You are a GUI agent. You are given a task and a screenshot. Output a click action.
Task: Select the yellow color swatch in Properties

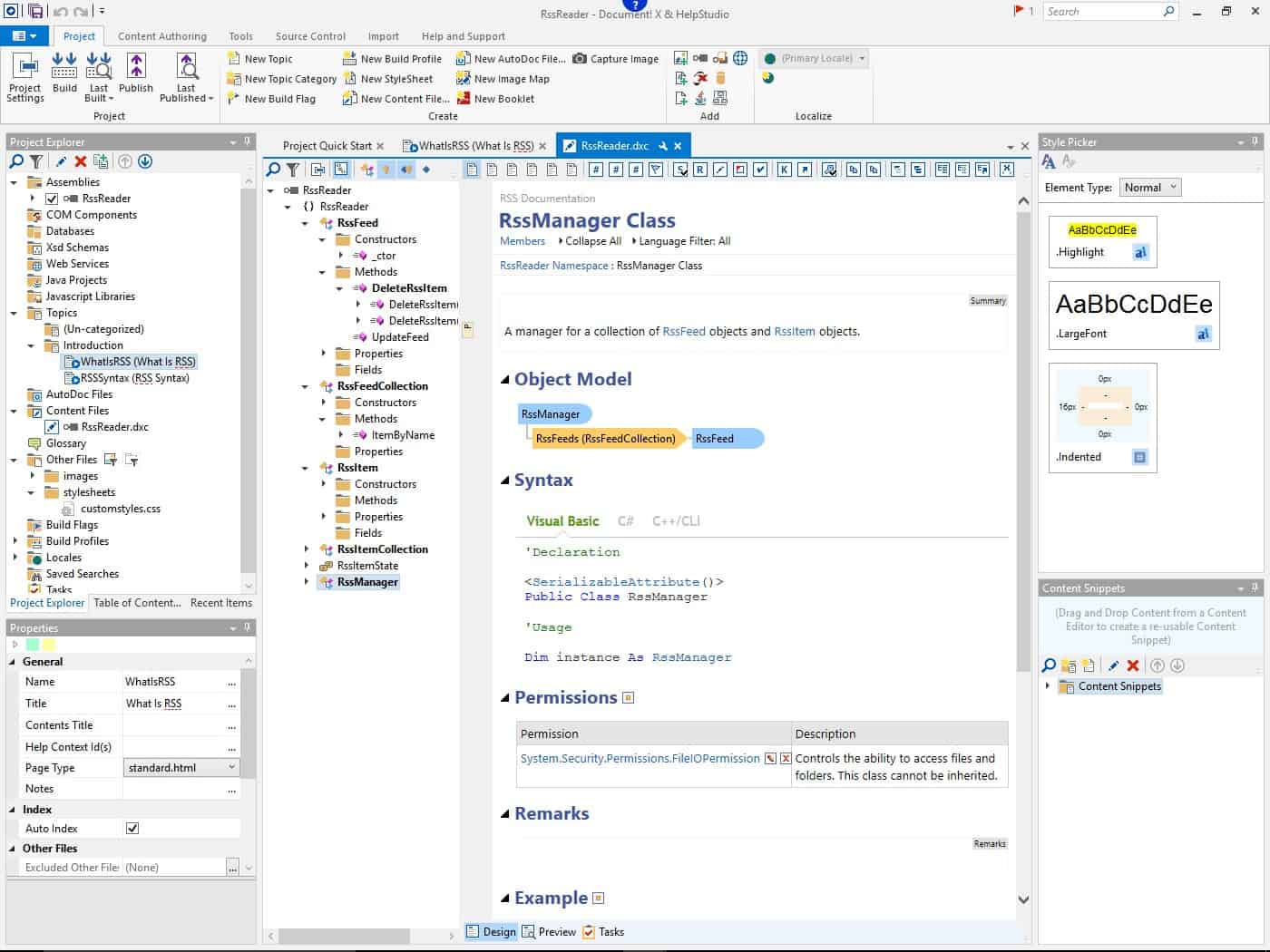tap(49, 645)
